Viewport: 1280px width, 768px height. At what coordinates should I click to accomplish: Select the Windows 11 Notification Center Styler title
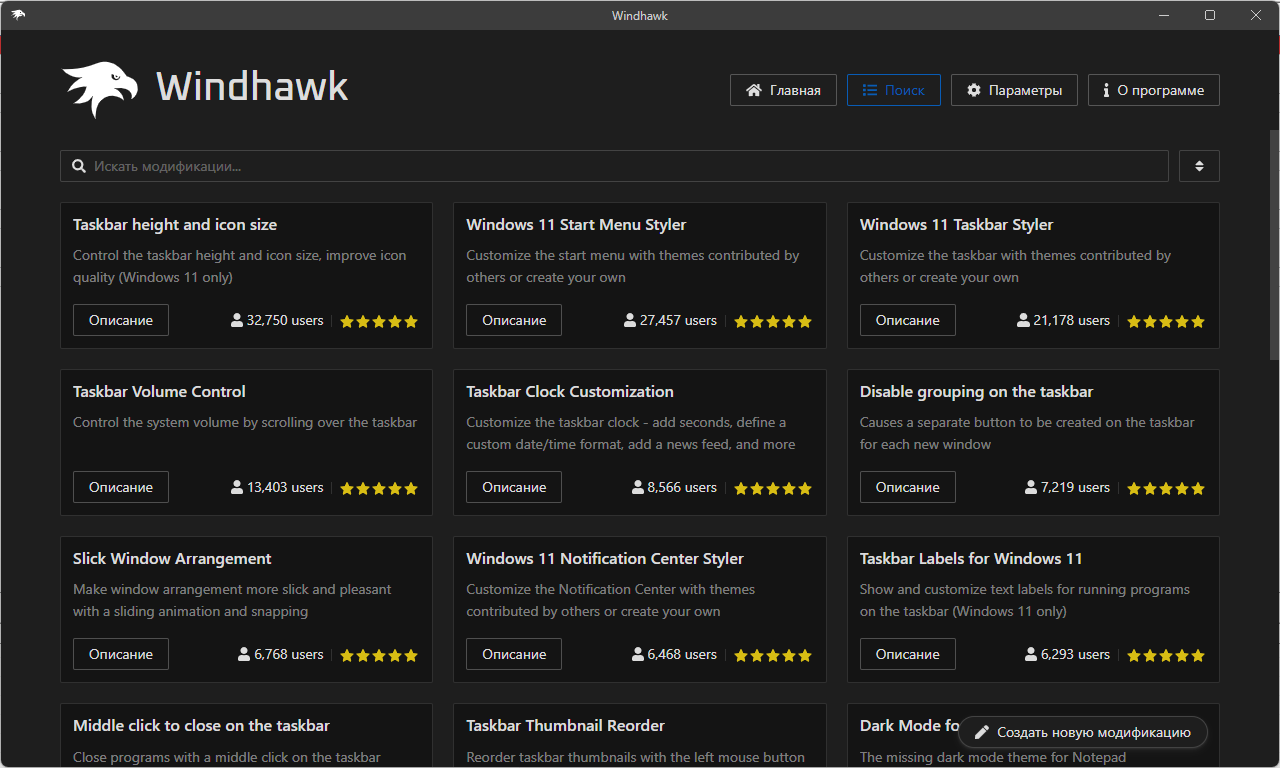tap(605, 559)
